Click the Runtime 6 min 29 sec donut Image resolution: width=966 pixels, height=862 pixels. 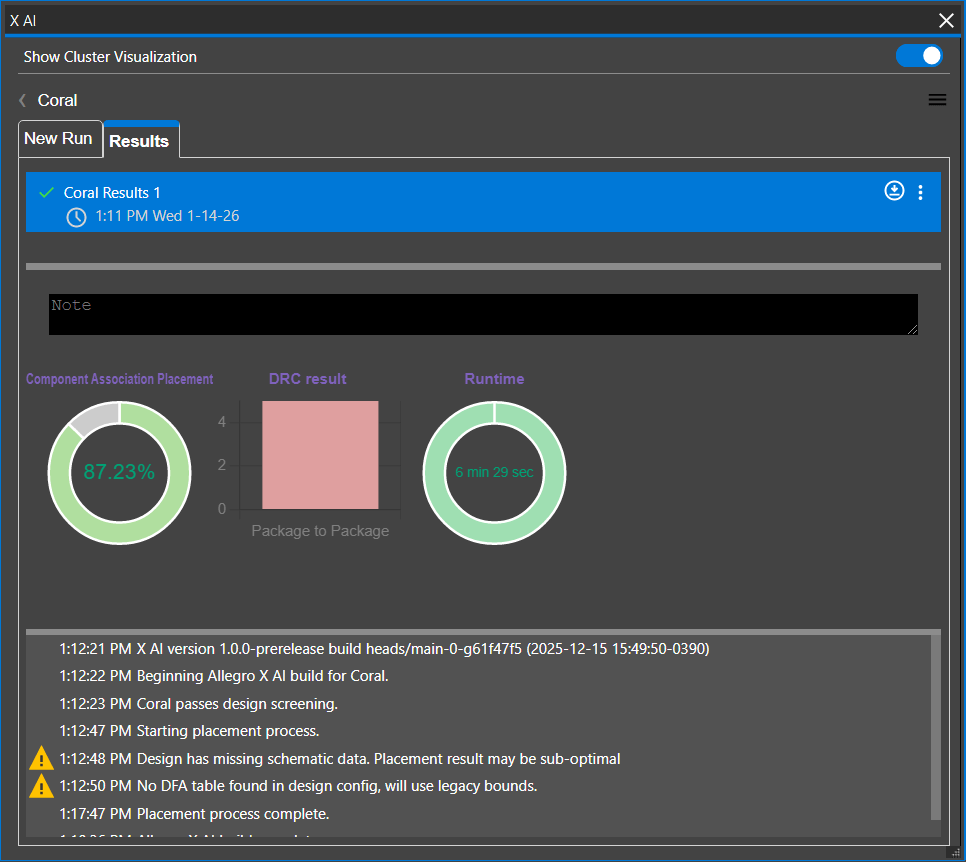(494, 472)
